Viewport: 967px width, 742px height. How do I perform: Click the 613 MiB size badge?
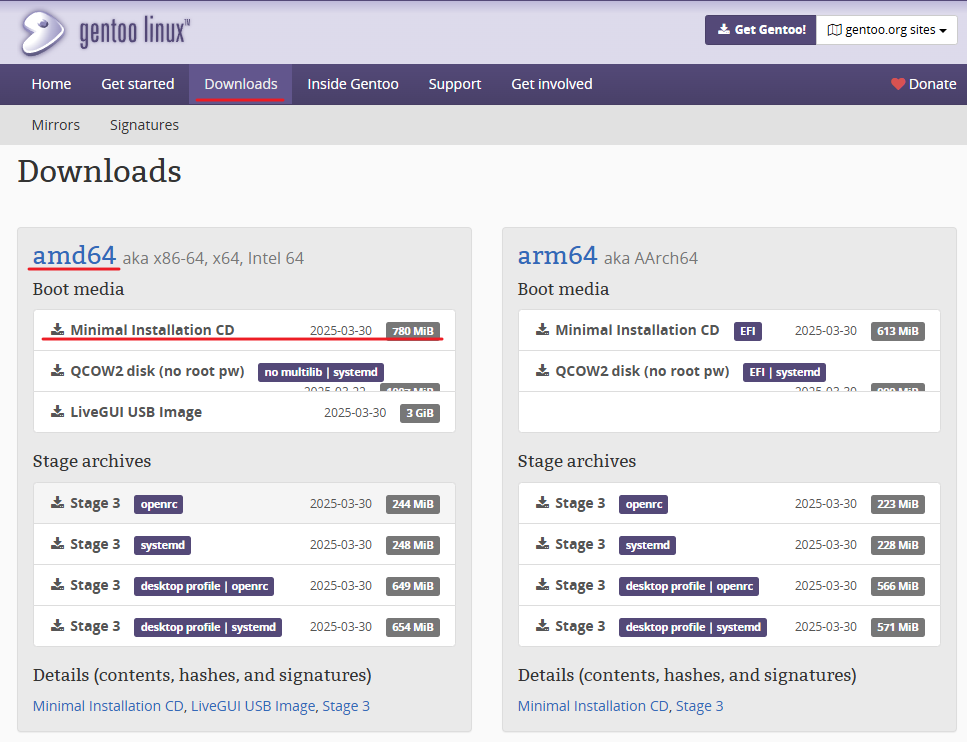897,331
